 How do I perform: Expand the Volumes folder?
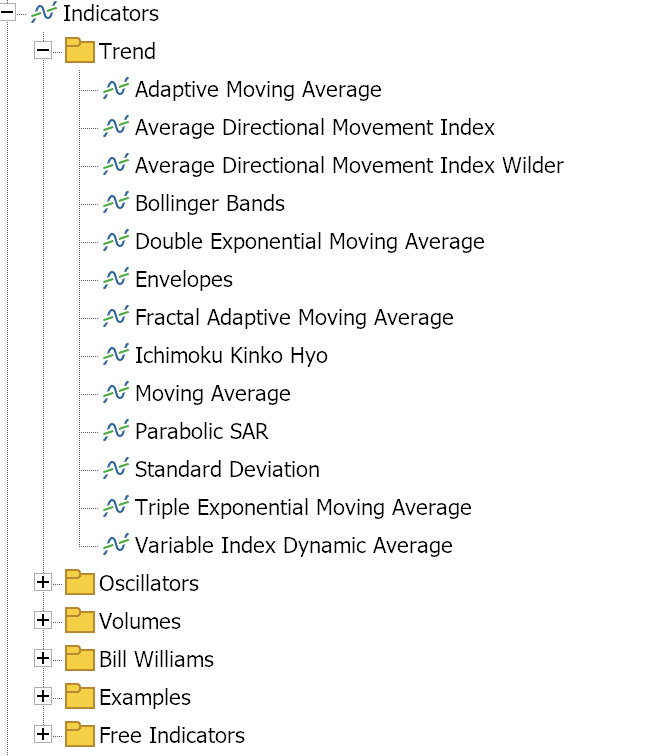pos(42,621)
